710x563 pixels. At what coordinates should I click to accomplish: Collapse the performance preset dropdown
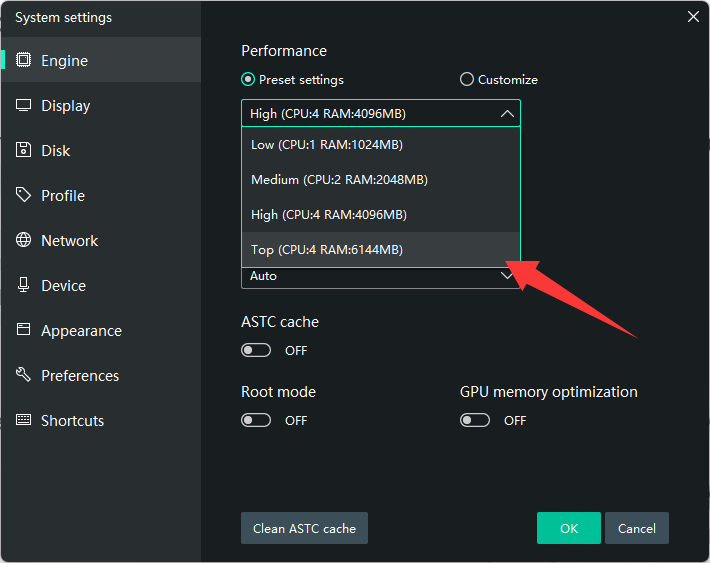[x=507, y=114]
